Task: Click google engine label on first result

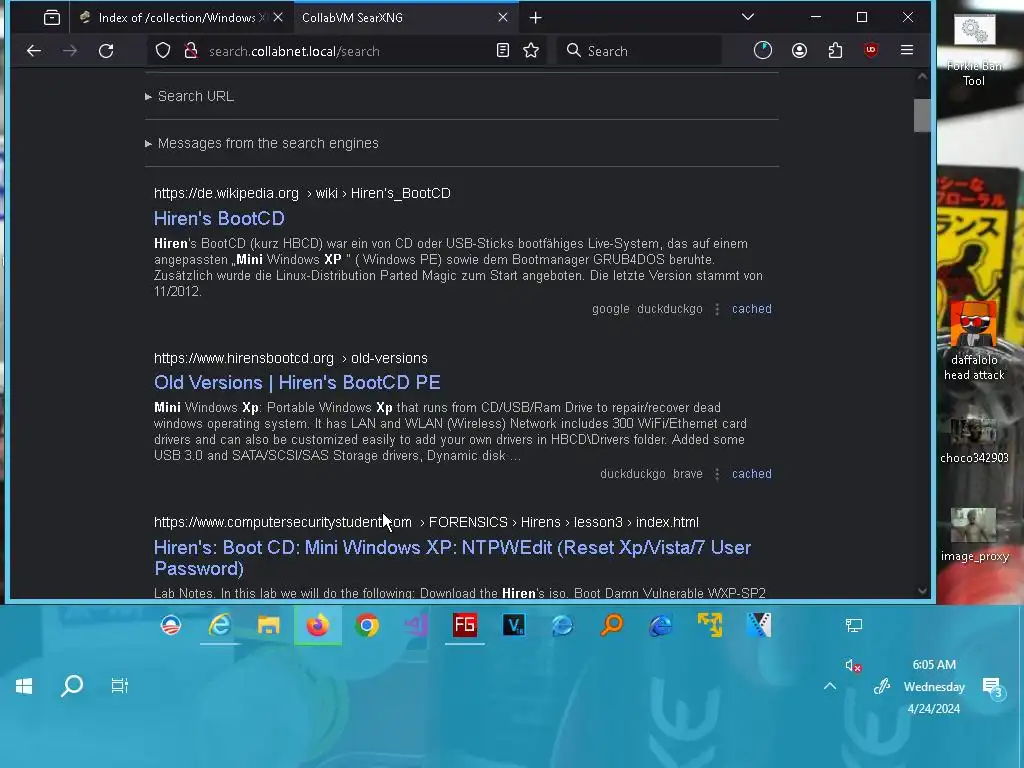Action: (611, 309)
